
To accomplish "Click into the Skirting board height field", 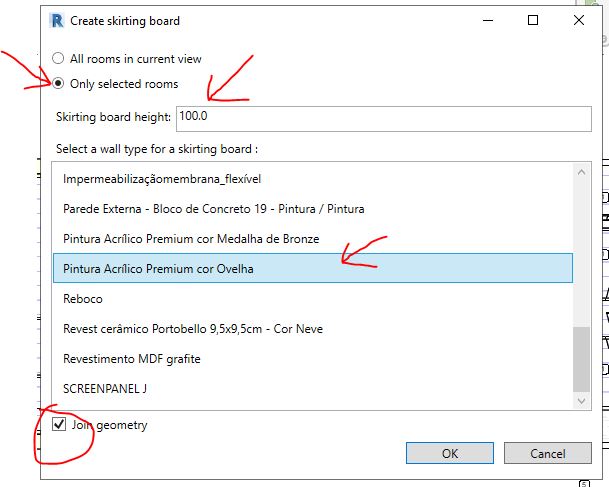I will pos(384,118).
